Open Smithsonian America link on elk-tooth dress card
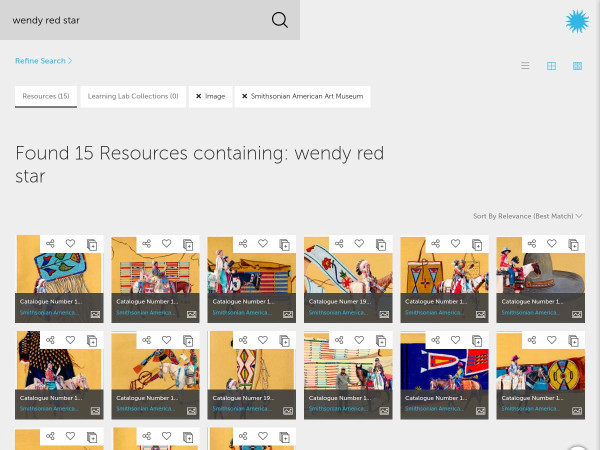 coord(49,409)
